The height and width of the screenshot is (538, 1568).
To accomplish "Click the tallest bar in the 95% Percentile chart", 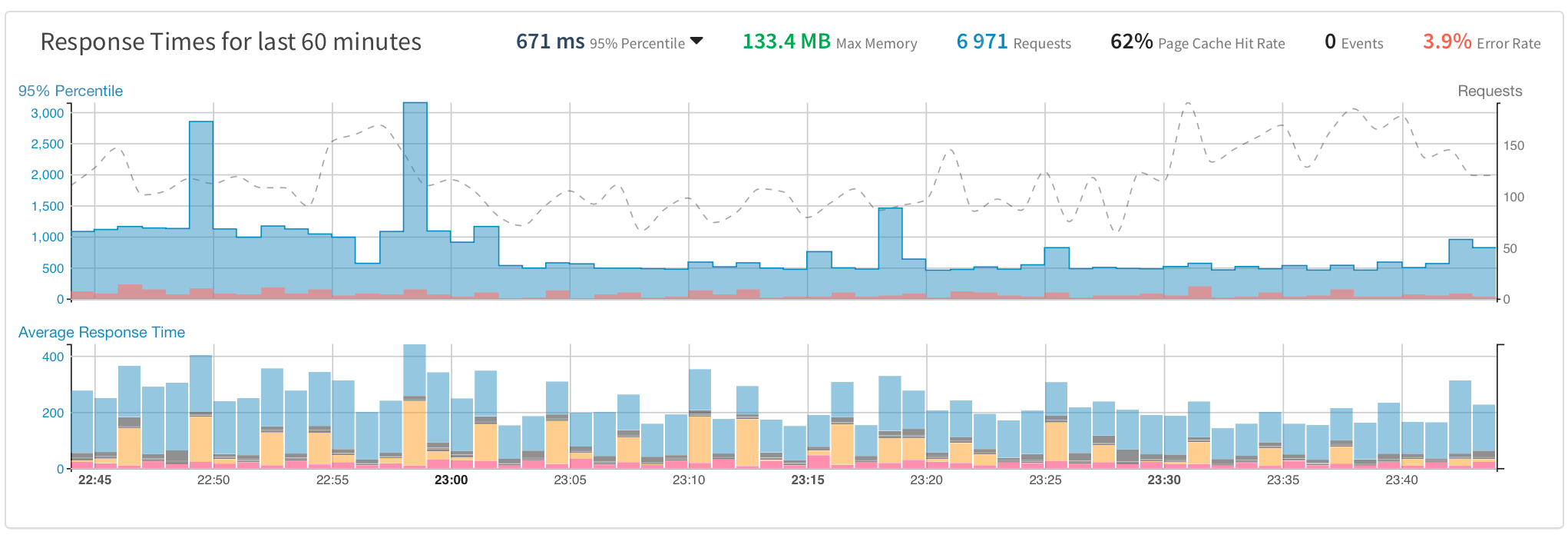I will point(415,201).
